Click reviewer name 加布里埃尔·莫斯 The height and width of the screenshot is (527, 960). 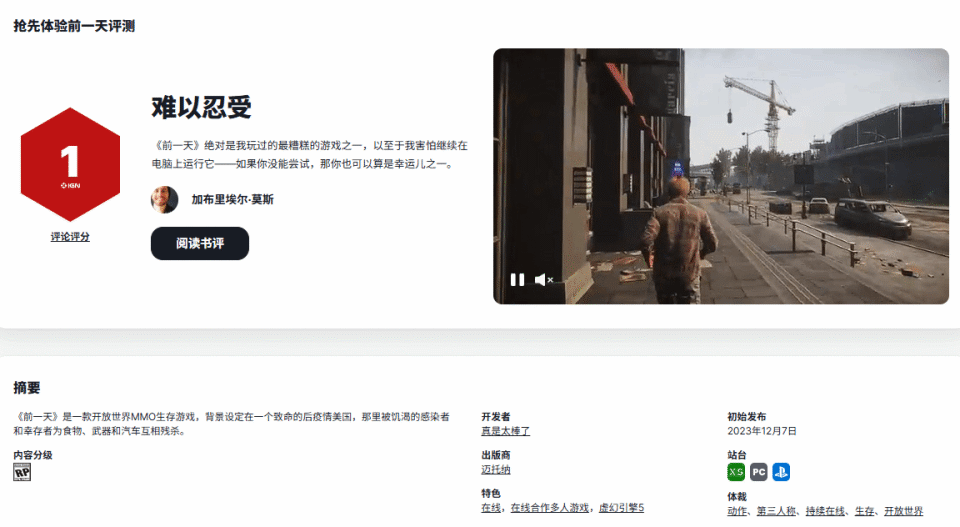tap(232, 200)
